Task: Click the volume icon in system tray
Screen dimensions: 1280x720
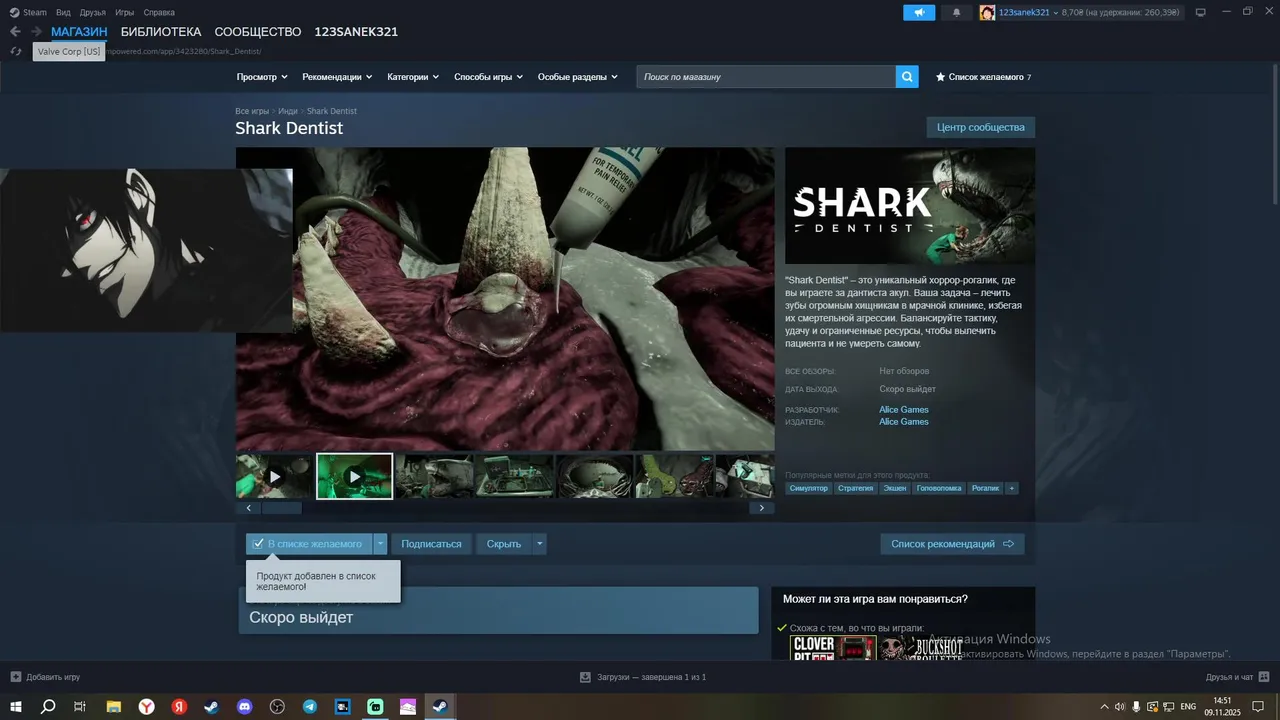Action: (x=1119, y=707)
